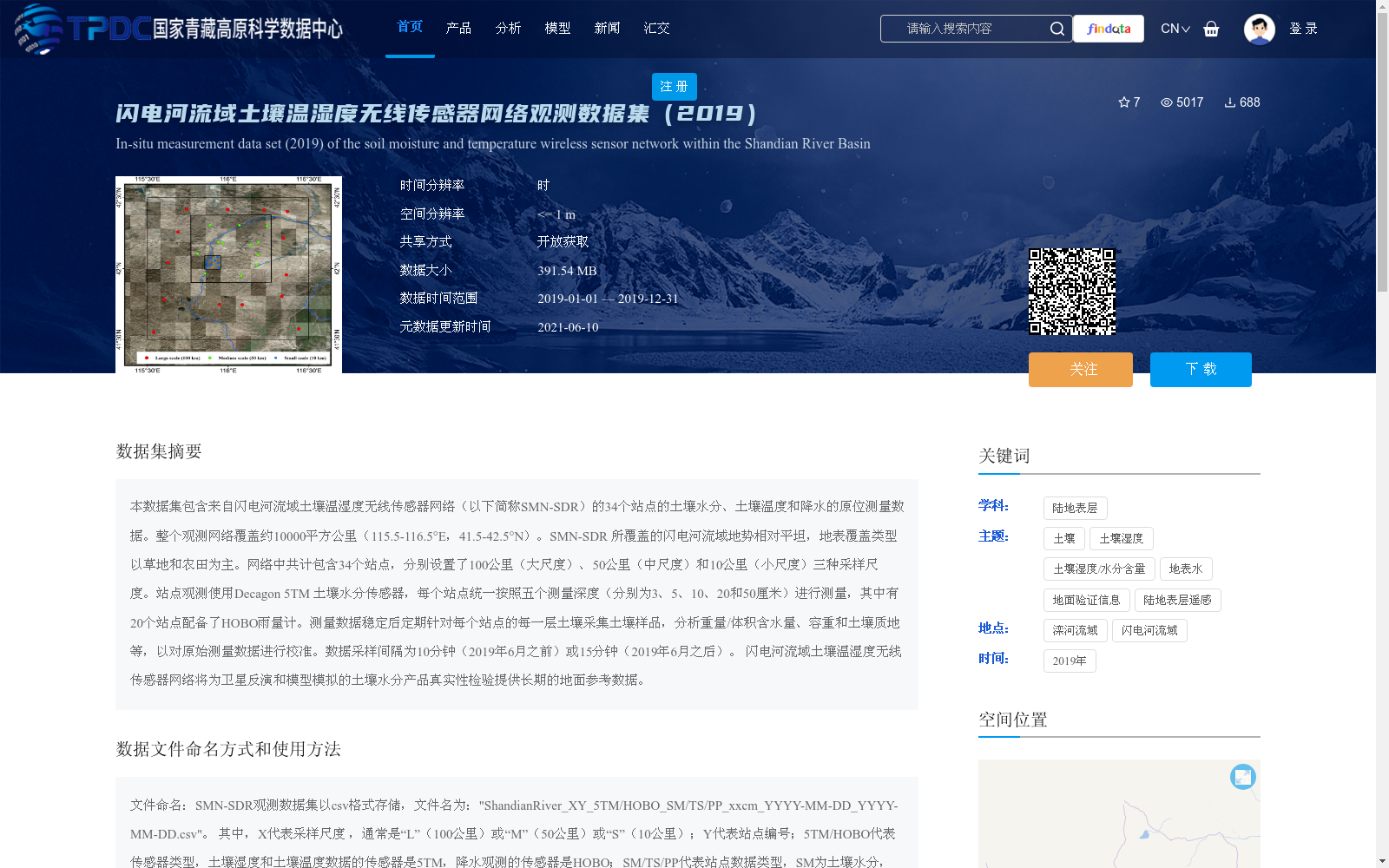
Task: Select the 地表水 keyword tag
Action: 1186,569
